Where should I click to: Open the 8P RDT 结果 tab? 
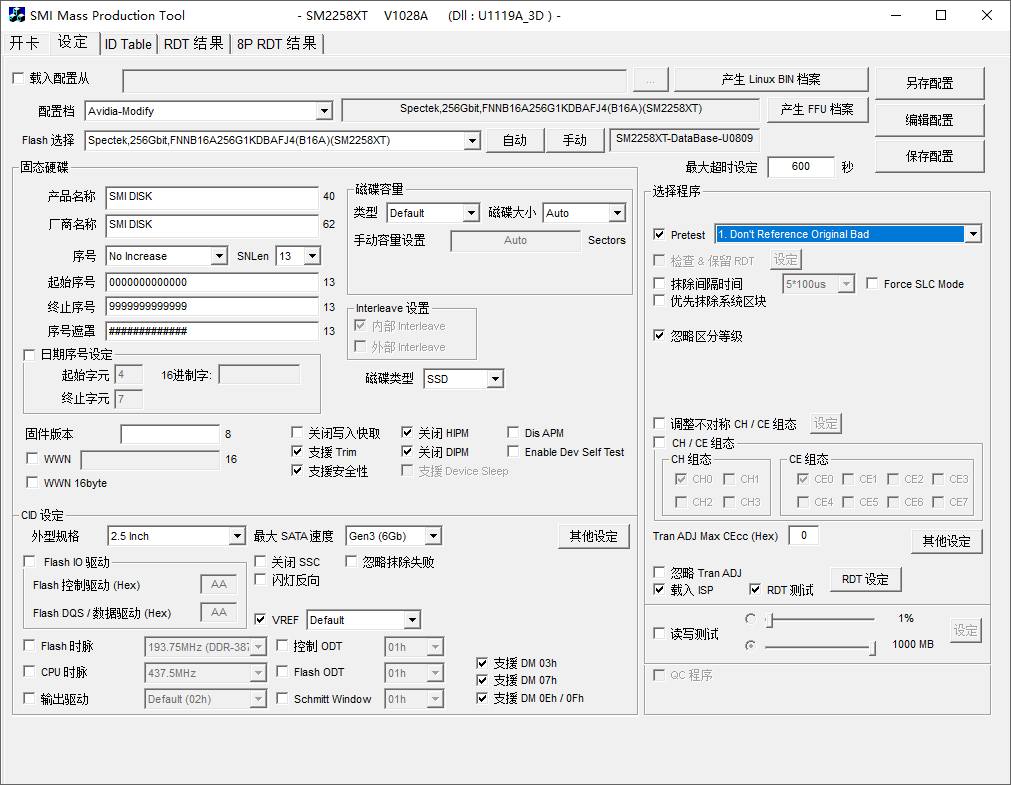click(277, 44)
